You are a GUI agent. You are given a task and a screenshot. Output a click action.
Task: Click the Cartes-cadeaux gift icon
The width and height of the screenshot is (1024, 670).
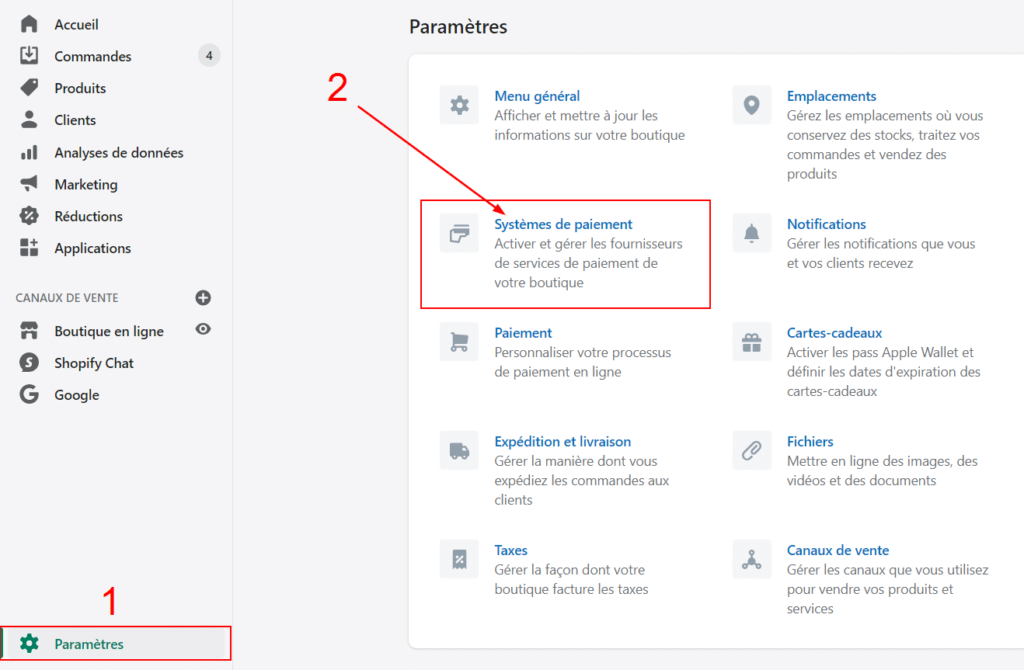[x=752, y=342]
